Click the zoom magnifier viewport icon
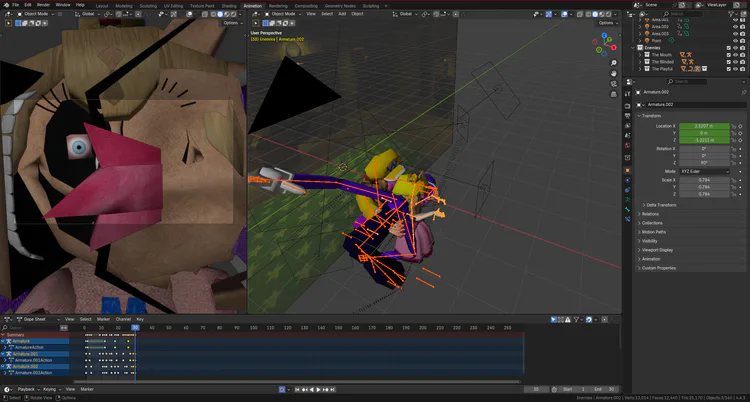Screen dimensions: 750x402 (x=614, y=63)
